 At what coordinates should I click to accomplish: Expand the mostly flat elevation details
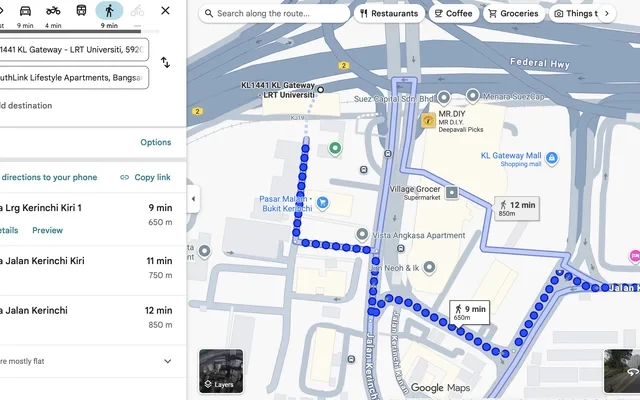pos(167,361)
